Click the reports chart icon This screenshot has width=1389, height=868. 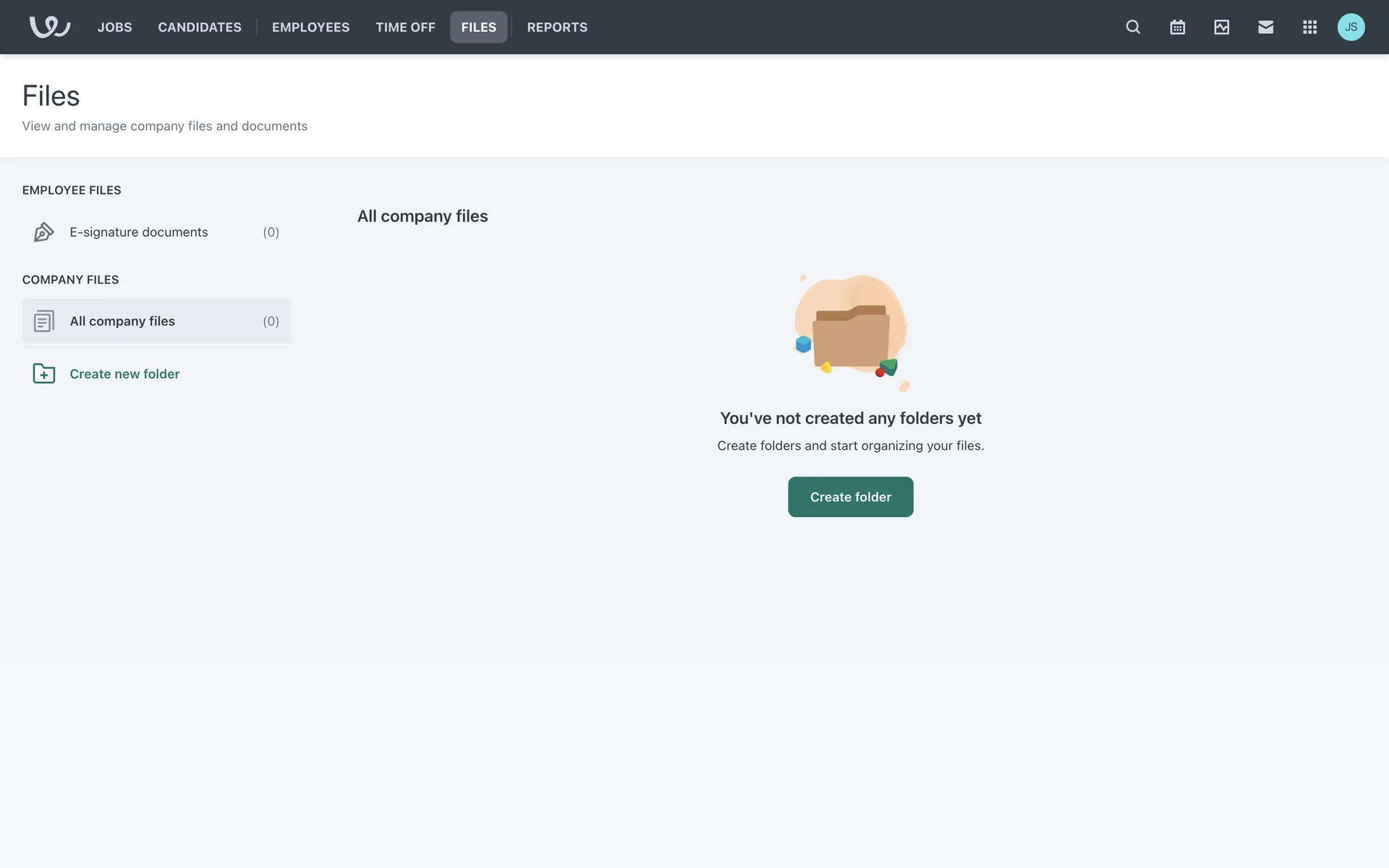click(x=1221, y=27)
